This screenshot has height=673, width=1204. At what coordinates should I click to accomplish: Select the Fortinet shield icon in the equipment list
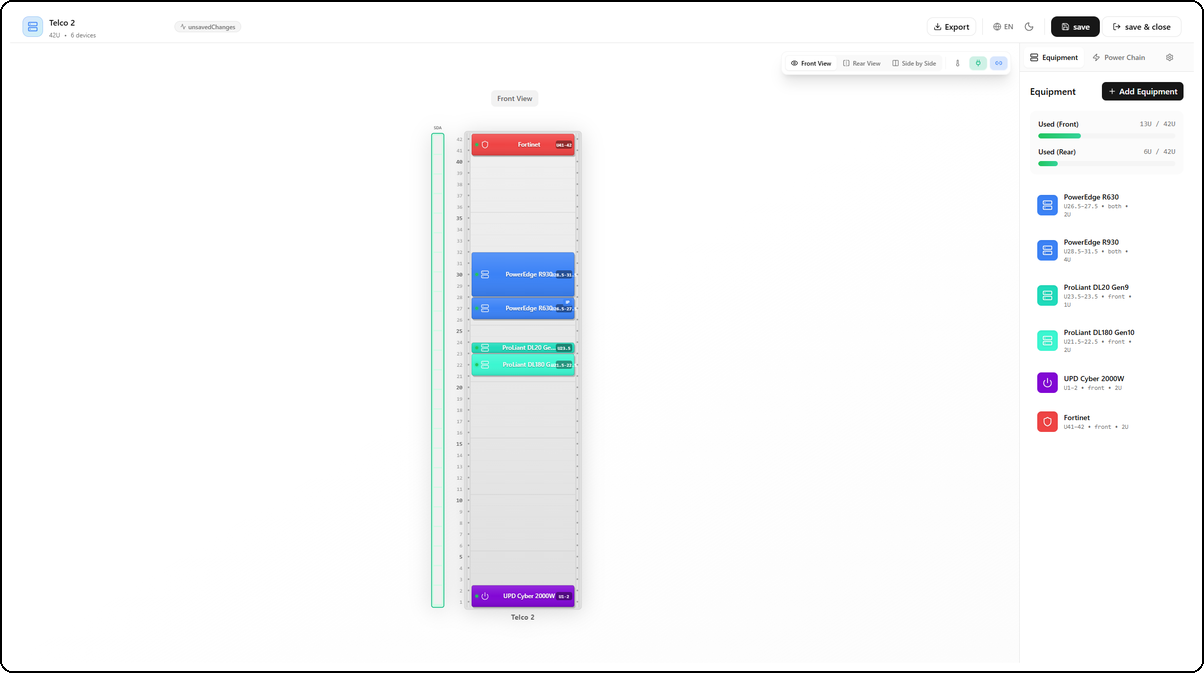1047,421
